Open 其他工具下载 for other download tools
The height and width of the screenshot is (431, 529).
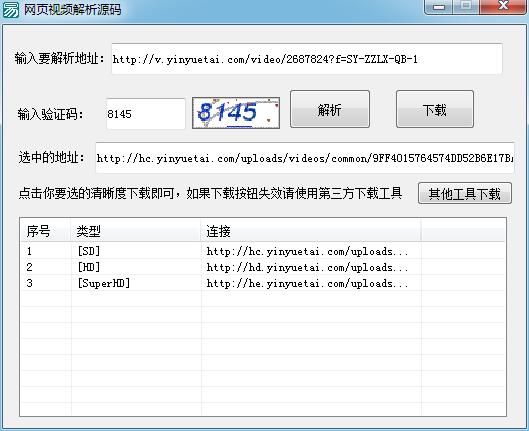465,193
